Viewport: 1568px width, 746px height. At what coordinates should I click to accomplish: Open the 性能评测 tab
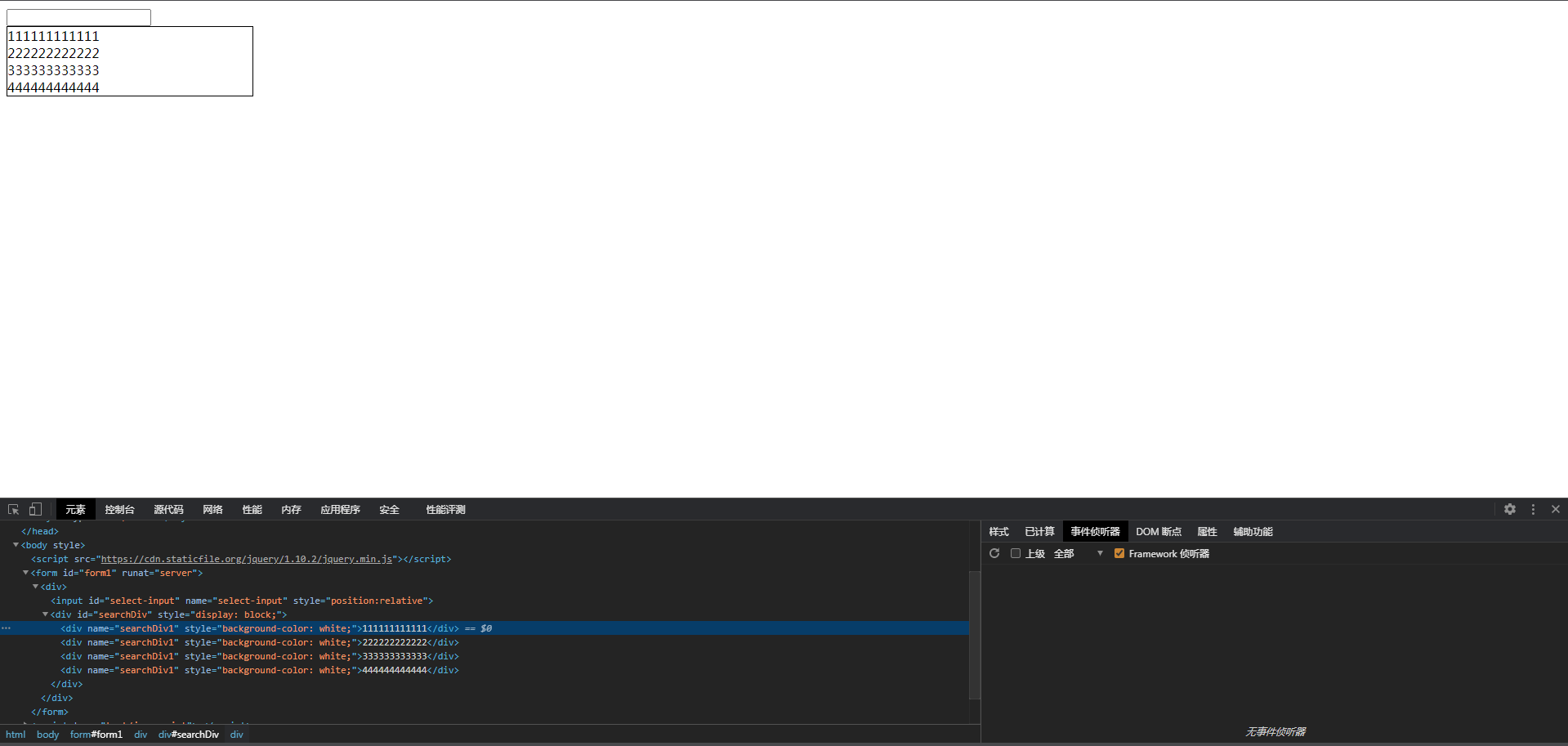point(445,509)
